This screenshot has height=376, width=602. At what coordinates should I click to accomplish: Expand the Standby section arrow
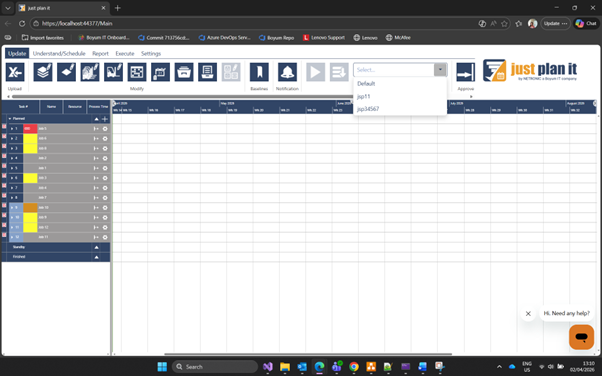pyautogui.click(x=96, y=247)
